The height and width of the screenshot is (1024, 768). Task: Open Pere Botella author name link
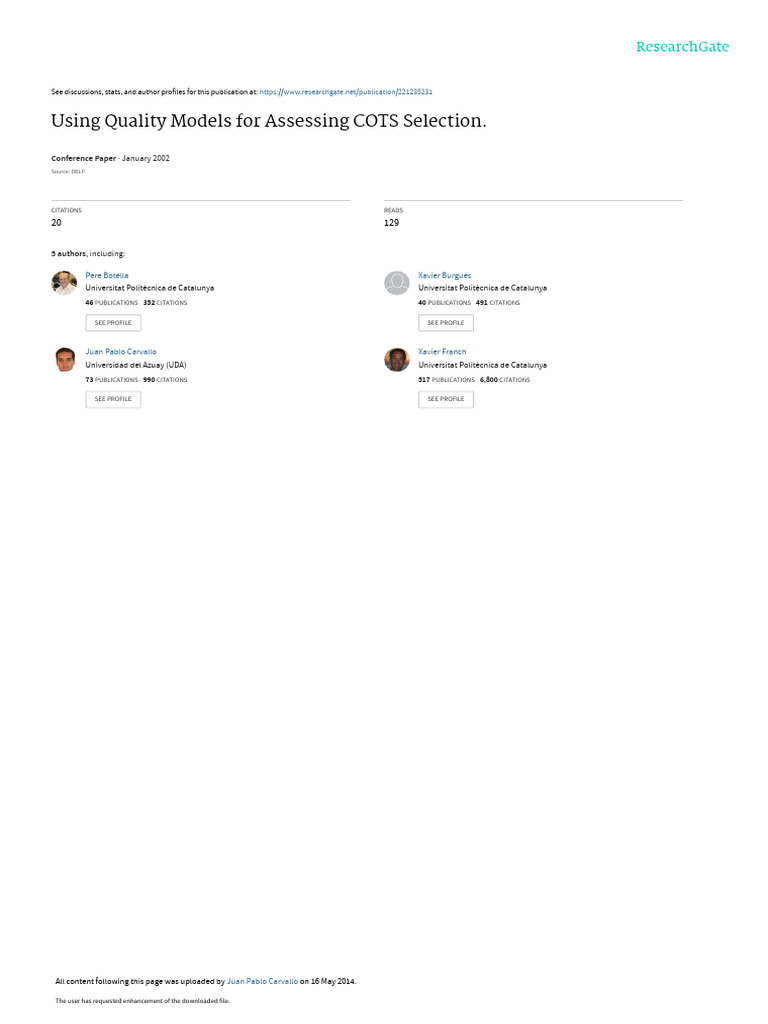pyautogui.click(x=106, y=276)
